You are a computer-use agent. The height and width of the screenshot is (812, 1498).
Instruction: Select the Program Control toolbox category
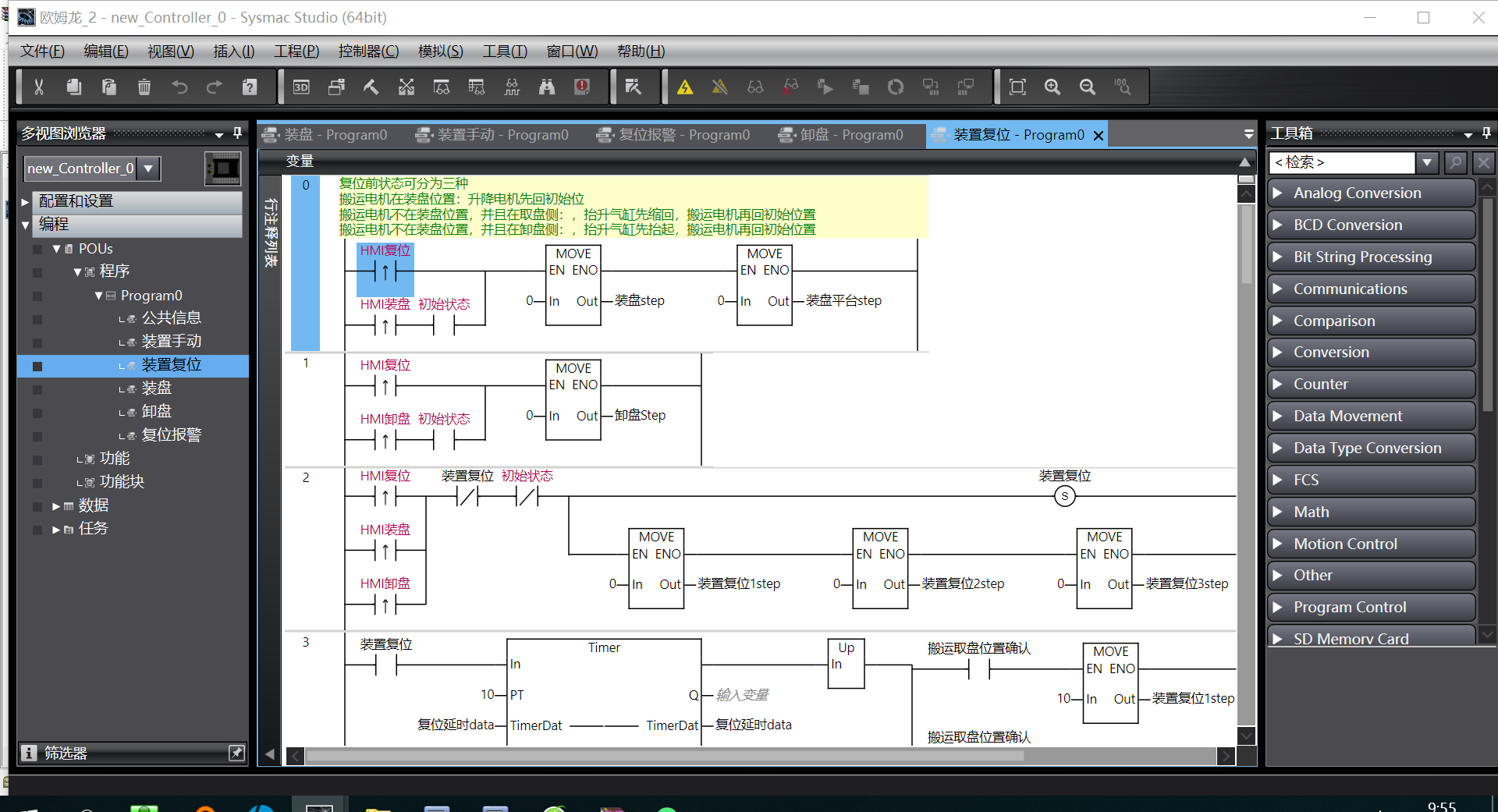click(1371, 607)
